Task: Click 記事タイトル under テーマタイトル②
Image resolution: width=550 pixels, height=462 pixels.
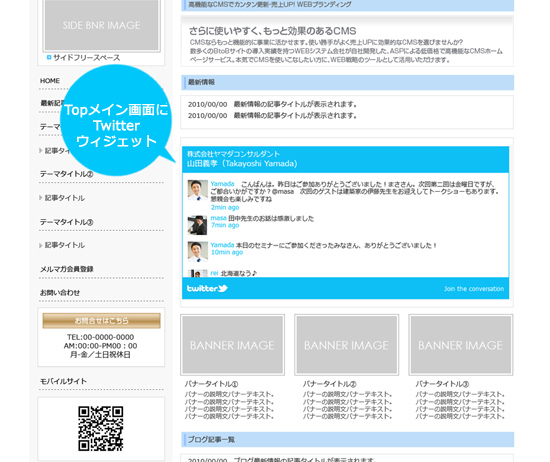Action: click(x=65, y=198)
